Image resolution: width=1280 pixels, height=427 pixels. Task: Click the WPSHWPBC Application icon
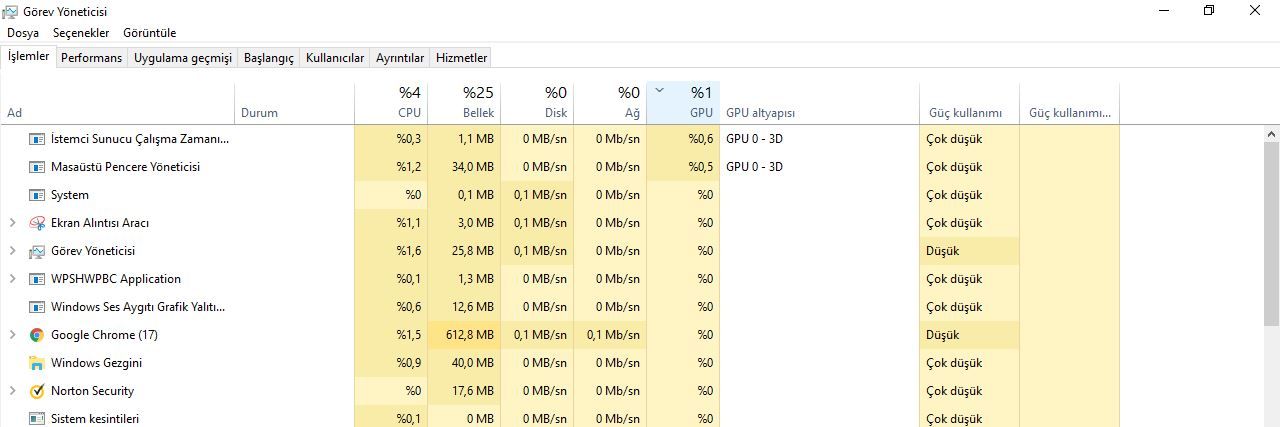point(37,279)
